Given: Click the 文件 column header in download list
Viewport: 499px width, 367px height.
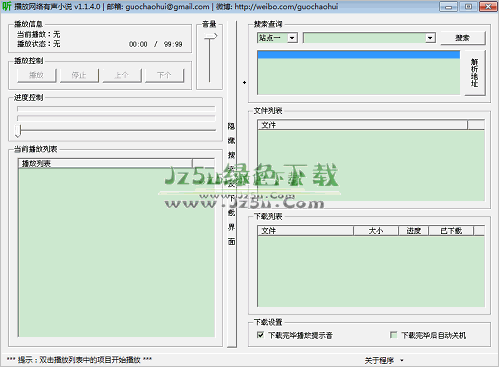Looking at the screenshot, I should click(x=305, y=231).
